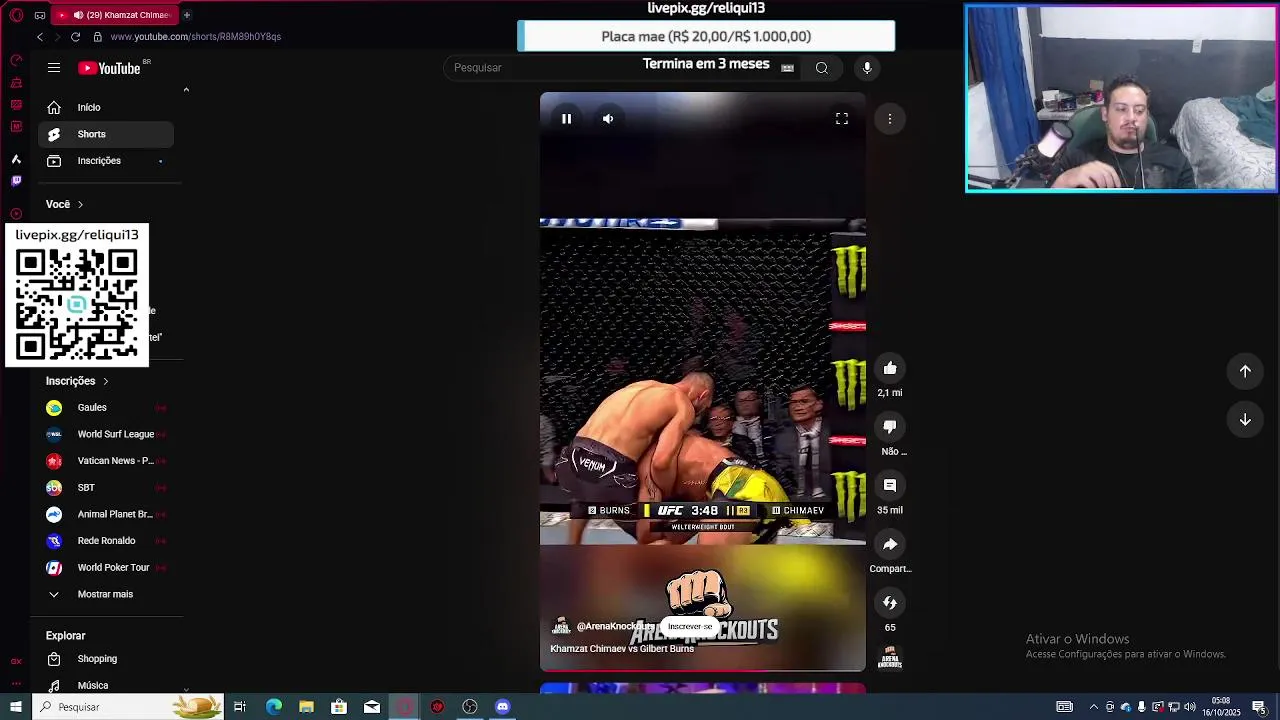Mute the Shorts video volume
The width and height of the screenshot is (1280, 720).
(x=608, y=119)
